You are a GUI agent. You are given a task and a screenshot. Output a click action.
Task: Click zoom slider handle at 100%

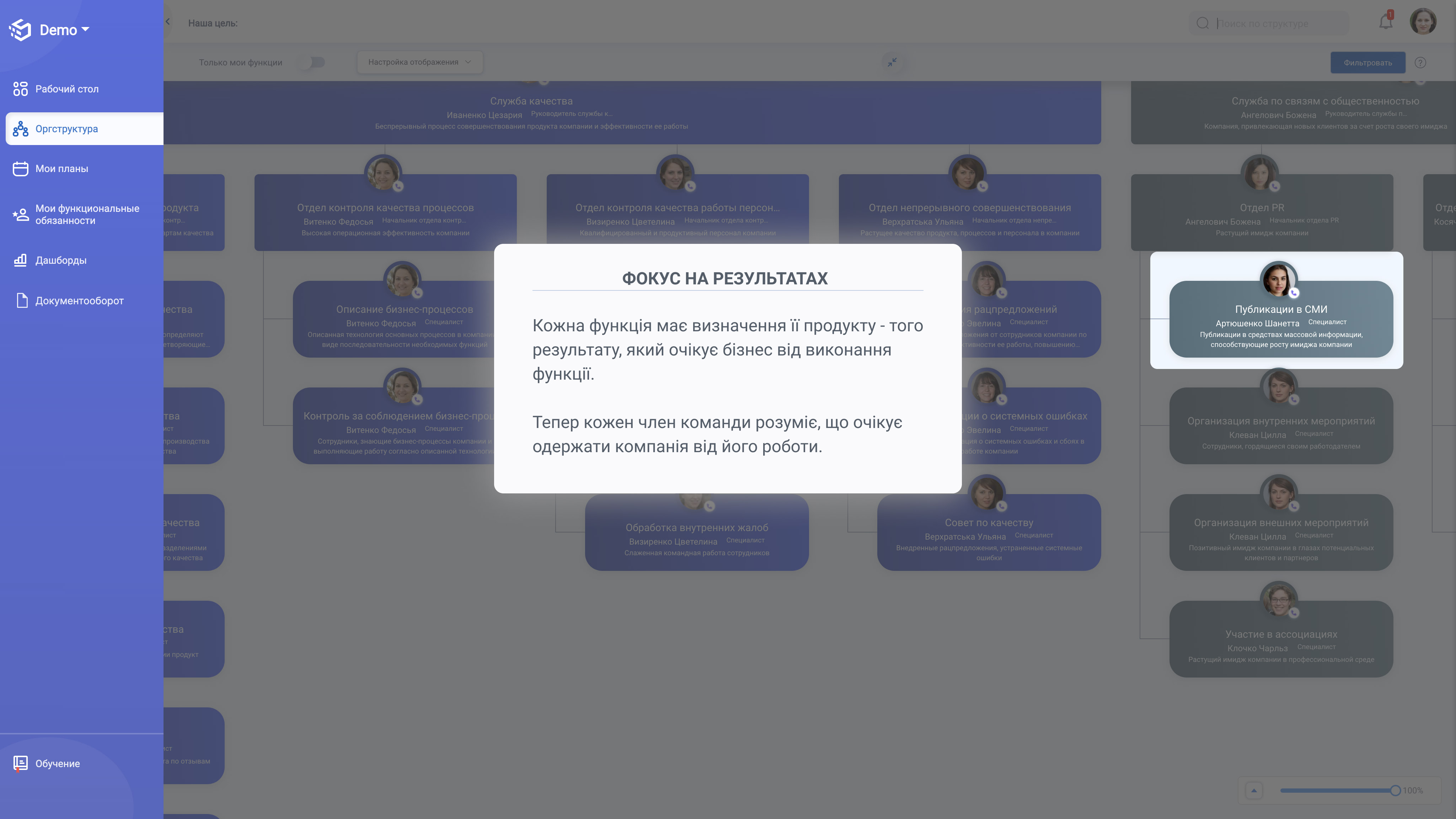(x=1395, y=790)
